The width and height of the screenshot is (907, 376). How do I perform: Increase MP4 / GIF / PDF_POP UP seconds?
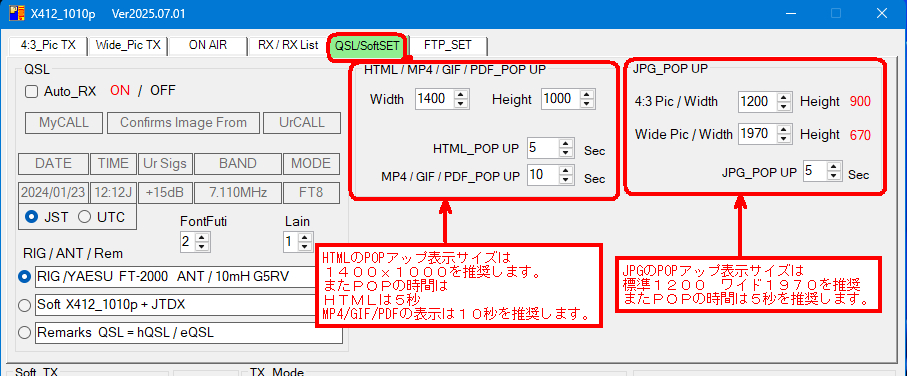pyautogui.click(x=566, y=171)
